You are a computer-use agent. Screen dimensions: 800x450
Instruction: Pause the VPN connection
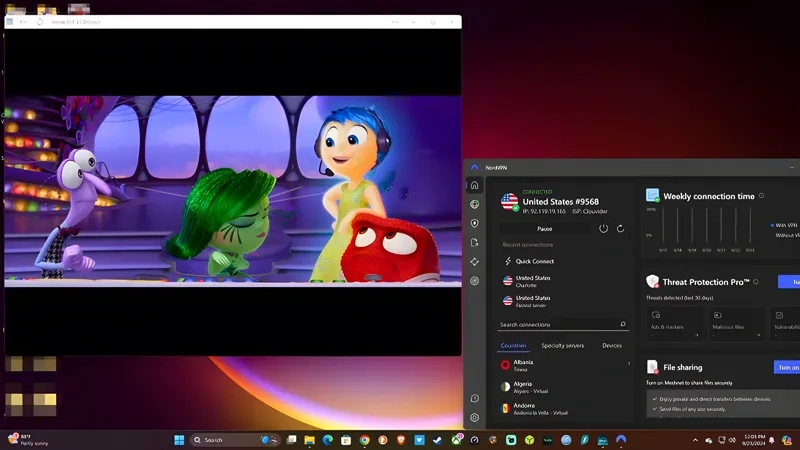tap(544, 229)
